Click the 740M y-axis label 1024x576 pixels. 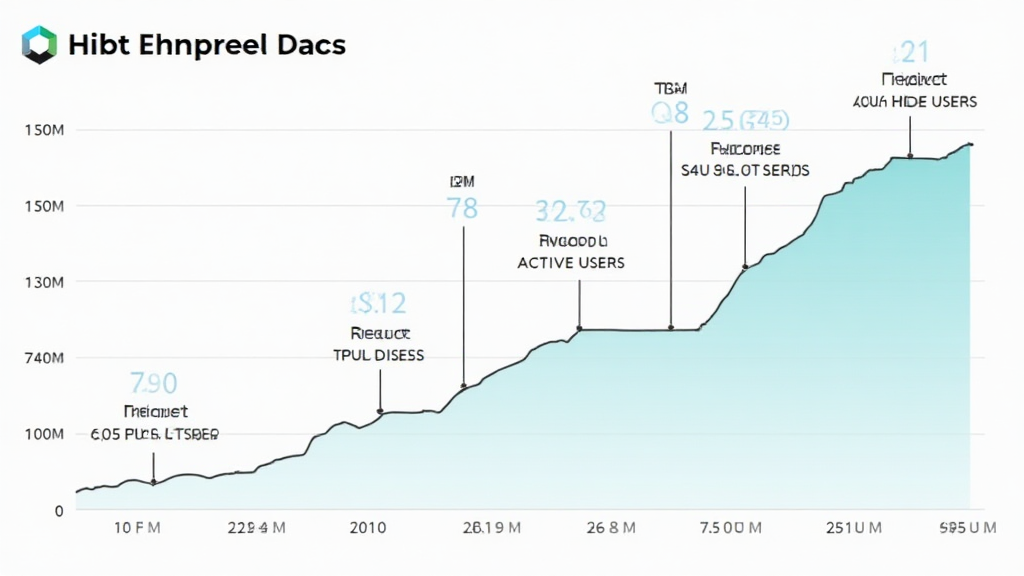coord(45,358)
